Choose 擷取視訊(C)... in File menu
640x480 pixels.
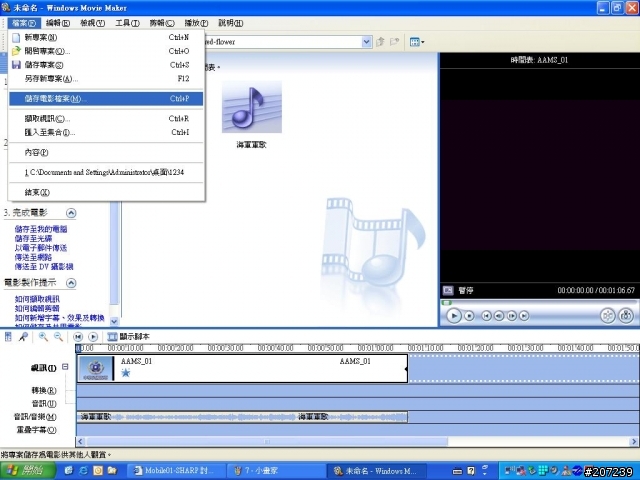(x=106, y=119)
